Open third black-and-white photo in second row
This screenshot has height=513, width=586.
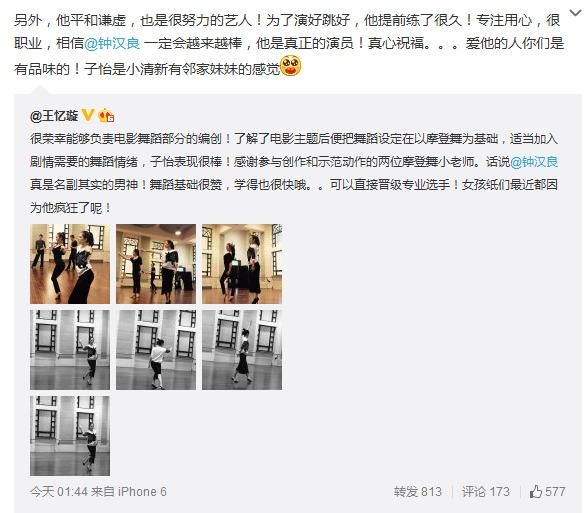click(242, 350)
